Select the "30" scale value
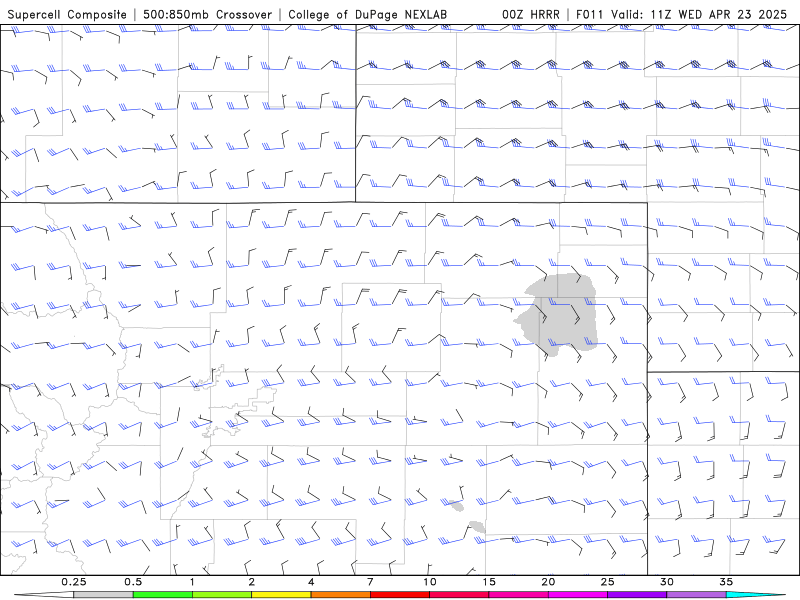800x600 pixels. [667, 582]
